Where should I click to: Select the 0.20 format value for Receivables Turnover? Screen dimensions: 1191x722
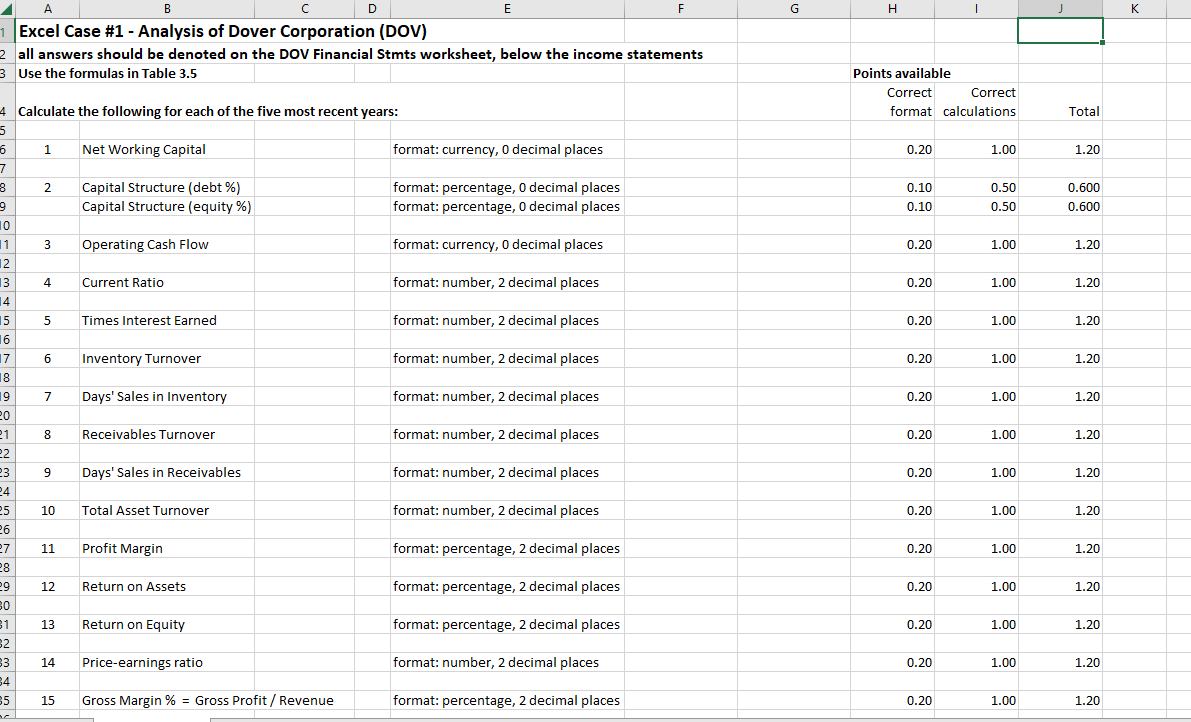tap(892, 434)
